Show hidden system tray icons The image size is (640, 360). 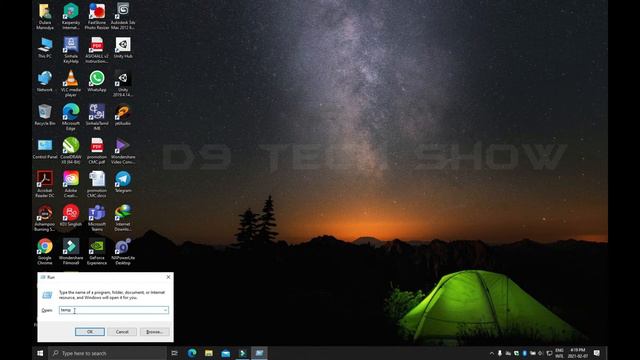(492, 353)
